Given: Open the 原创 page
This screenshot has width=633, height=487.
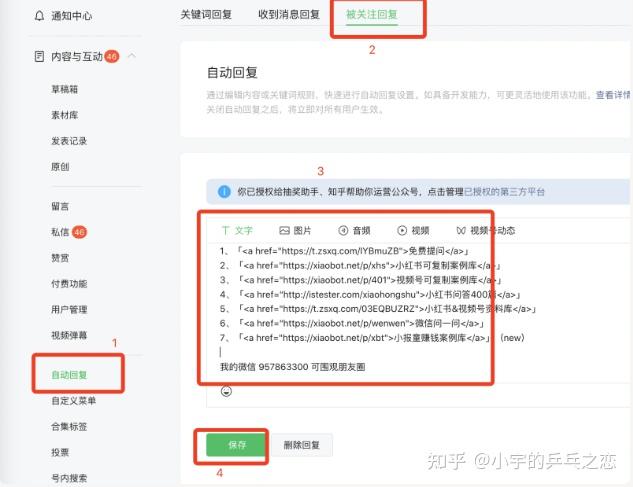Looking at the screenshot, I should 60,167.
